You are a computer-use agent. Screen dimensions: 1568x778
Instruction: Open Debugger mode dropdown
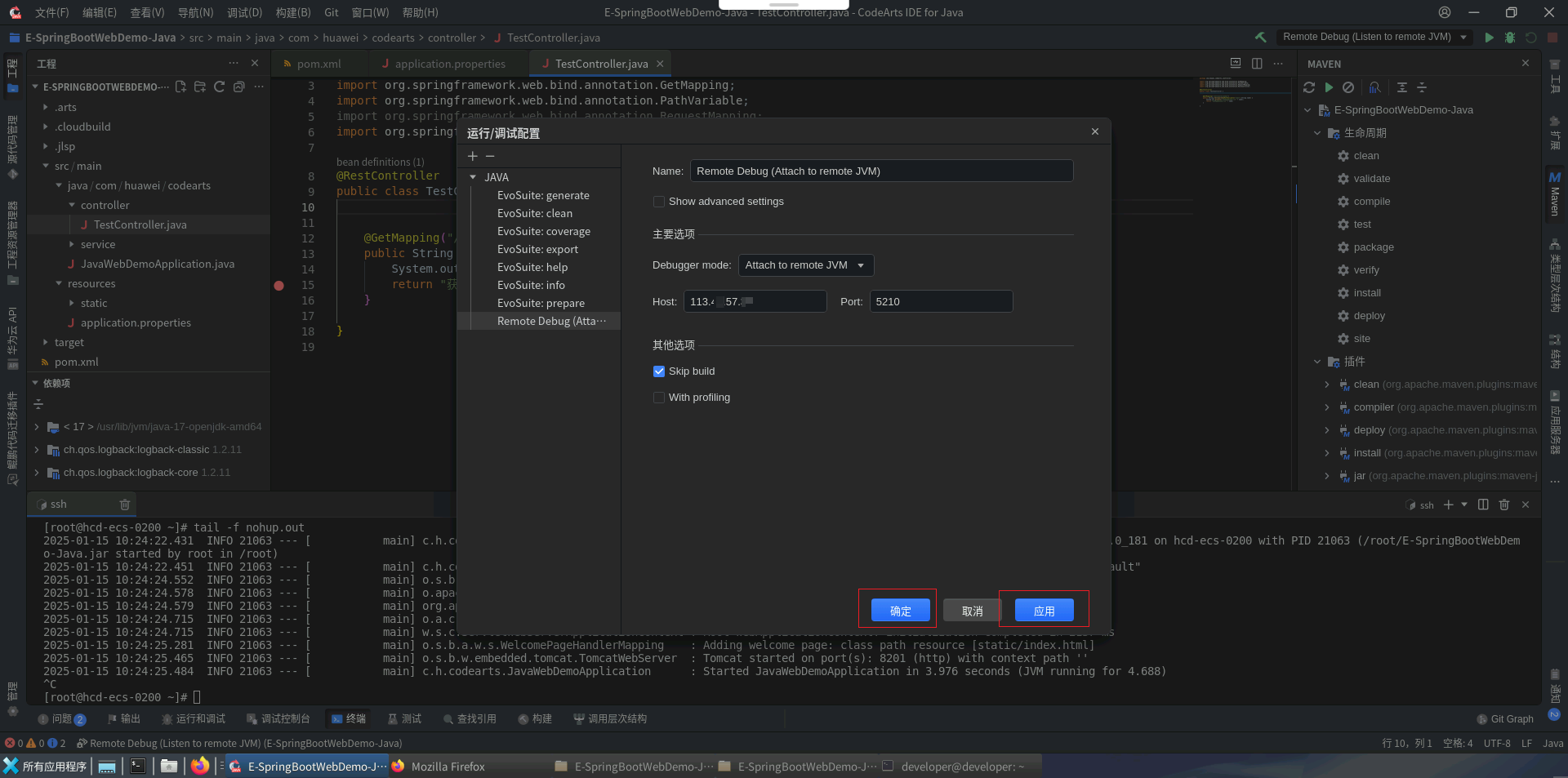(x=806, y=265)
